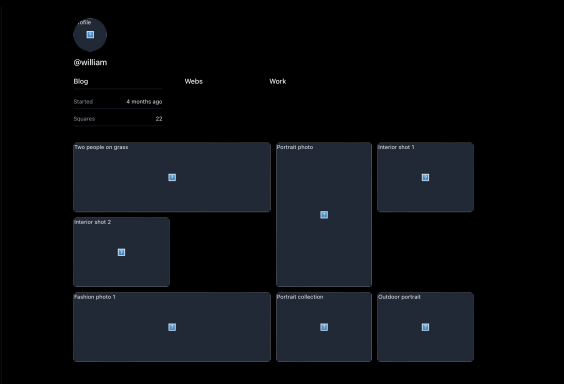Screen dimensions: 564x384
Task: Select the Started 4 months ago row
Action: pos(118,102)
